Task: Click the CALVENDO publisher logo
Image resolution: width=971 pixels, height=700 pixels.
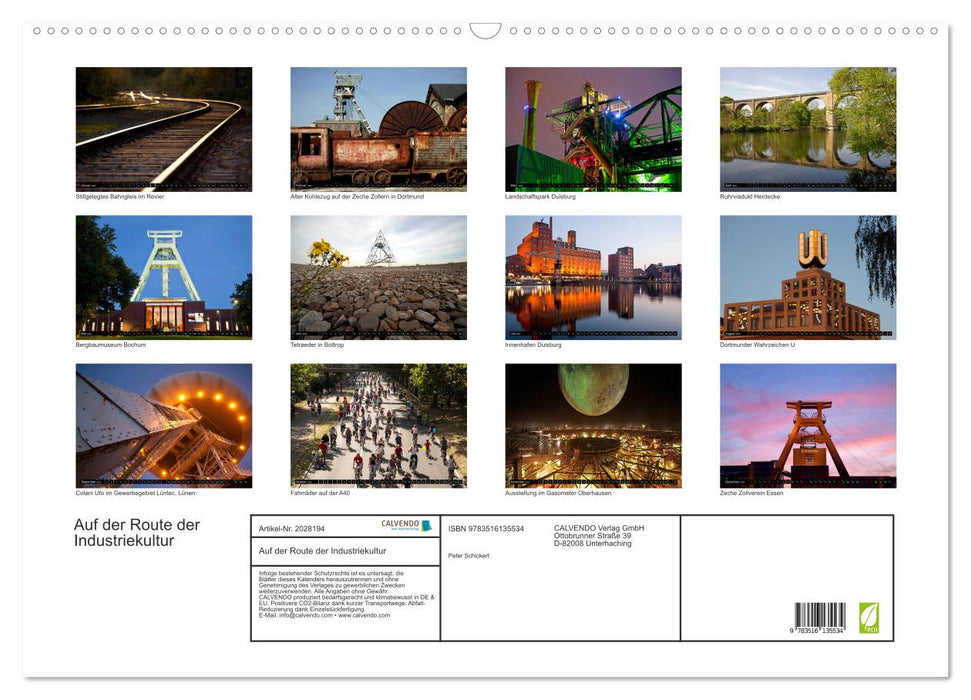Action: [400, 524]
